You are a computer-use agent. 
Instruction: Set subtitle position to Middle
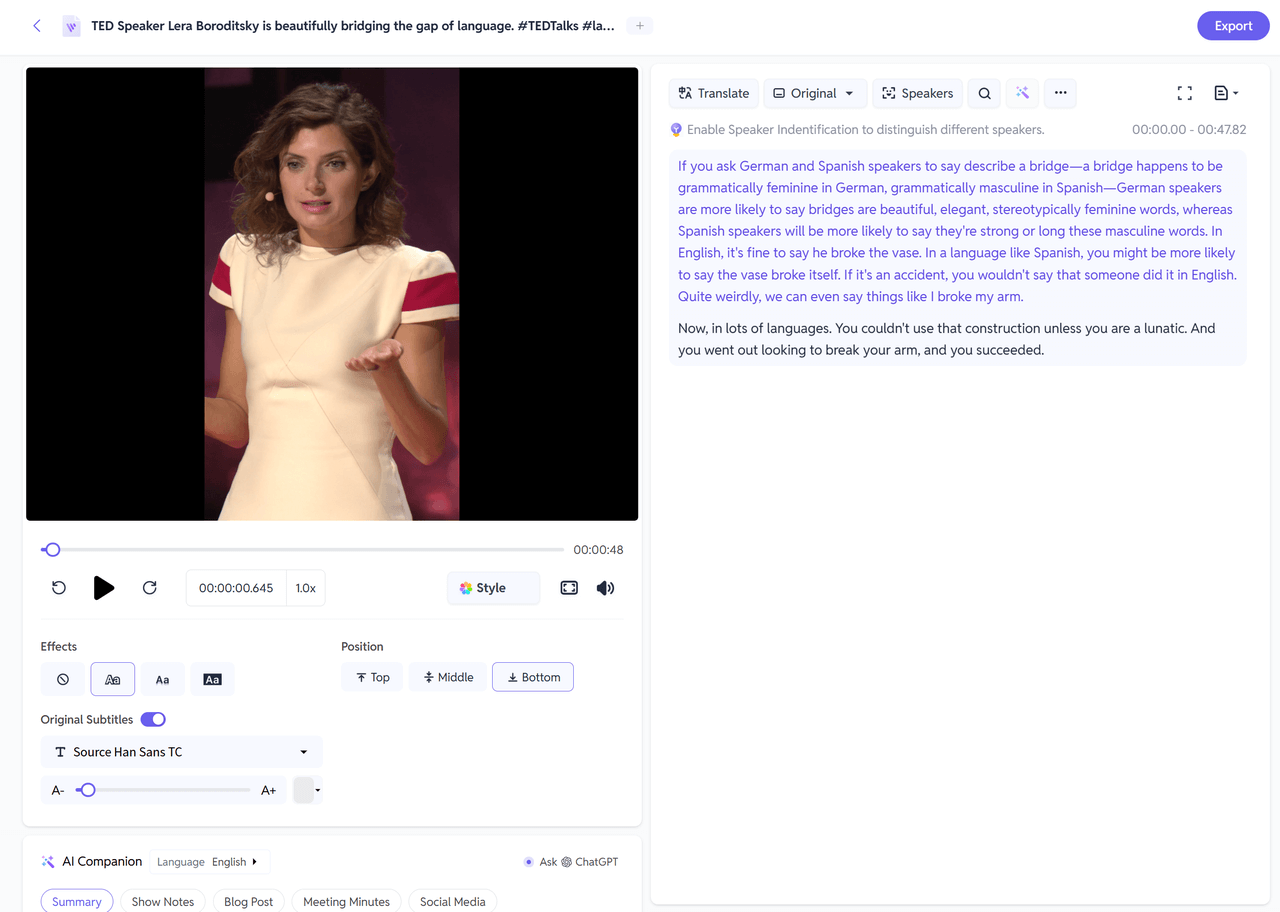click(x=448, y=677)
